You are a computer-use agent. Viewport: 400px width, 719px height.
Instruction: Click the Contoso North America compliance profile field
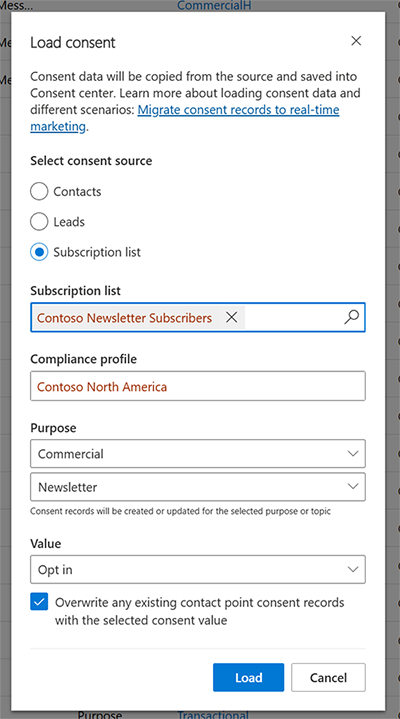(198, 386)
